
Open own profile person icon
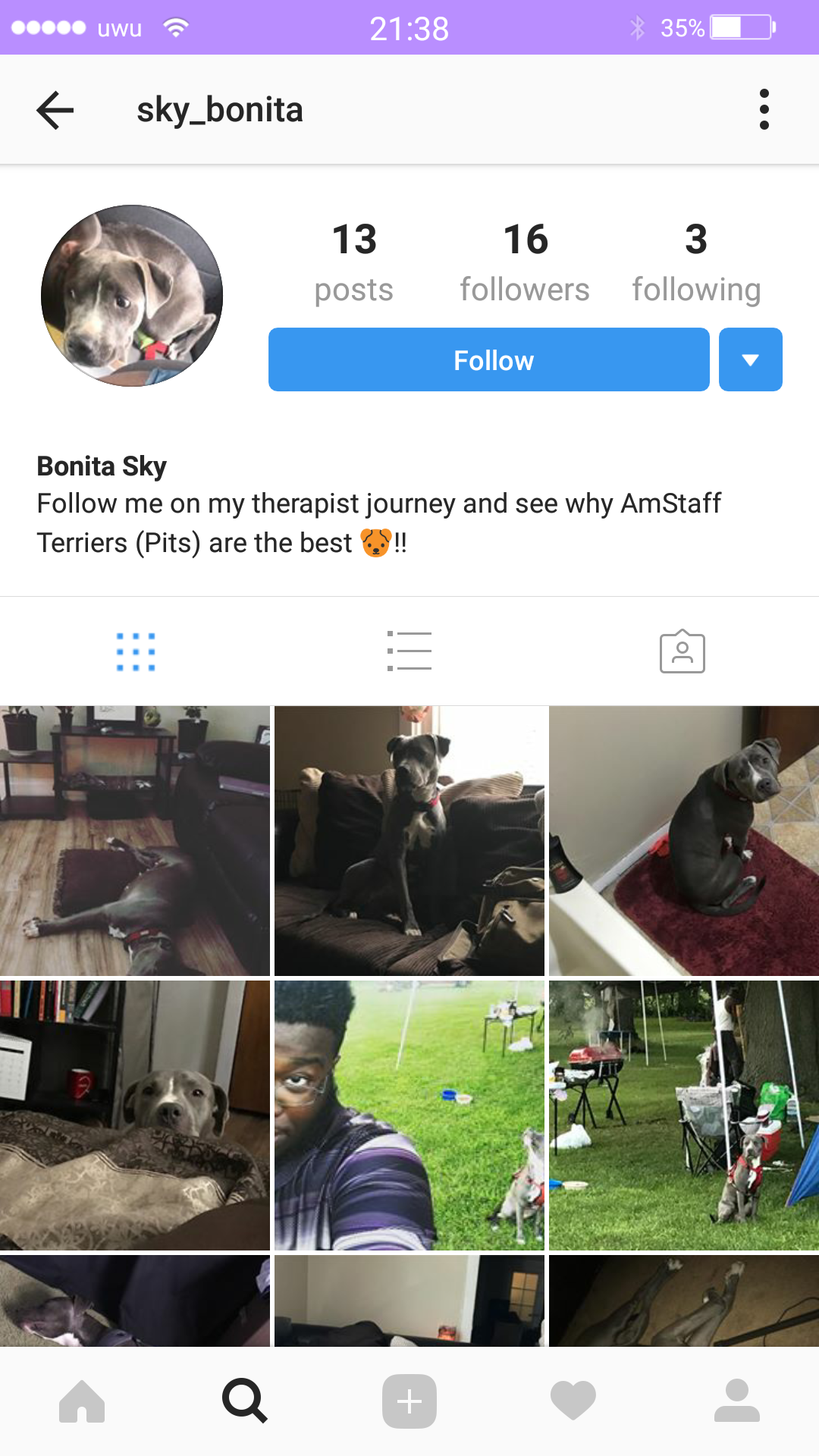pos(737,1401)
